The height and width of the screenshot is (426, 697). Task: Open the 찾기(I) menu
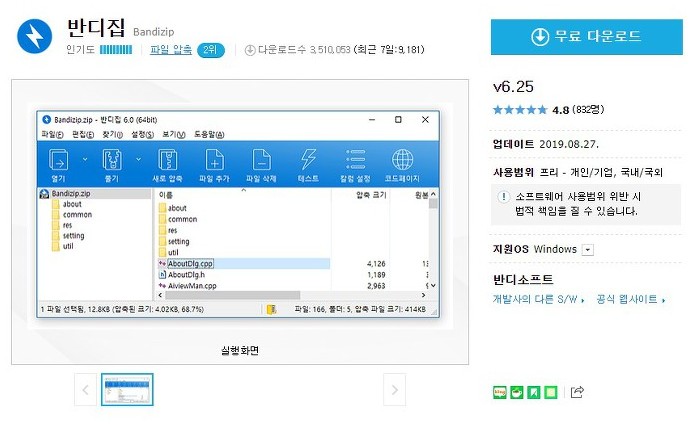[x=112, y=134]
